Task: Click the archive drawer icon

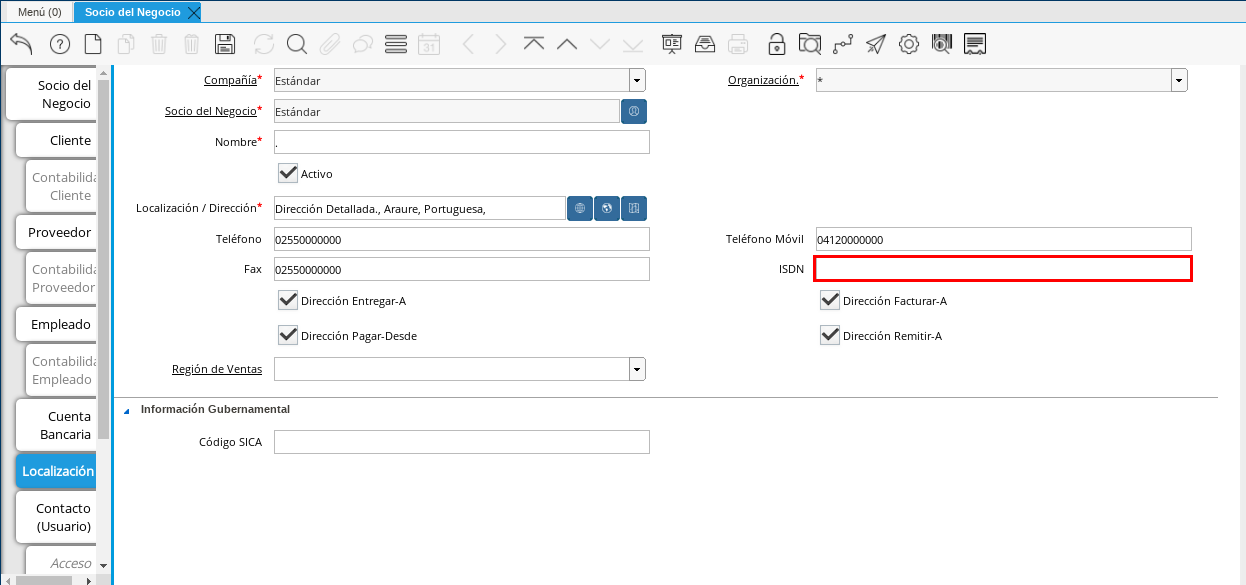Action: coord(705,44)
